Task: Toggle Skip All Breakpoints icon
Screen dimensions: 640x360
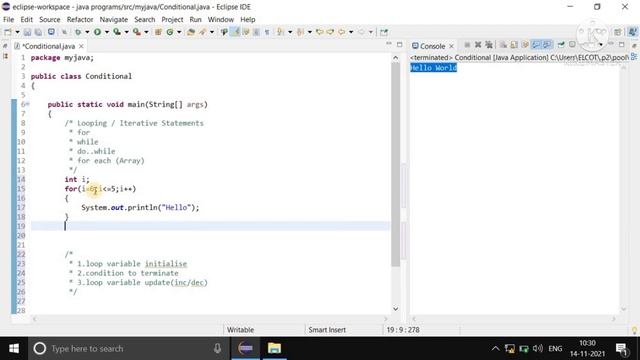Action: pyautogui.click(x=64, y=32)
